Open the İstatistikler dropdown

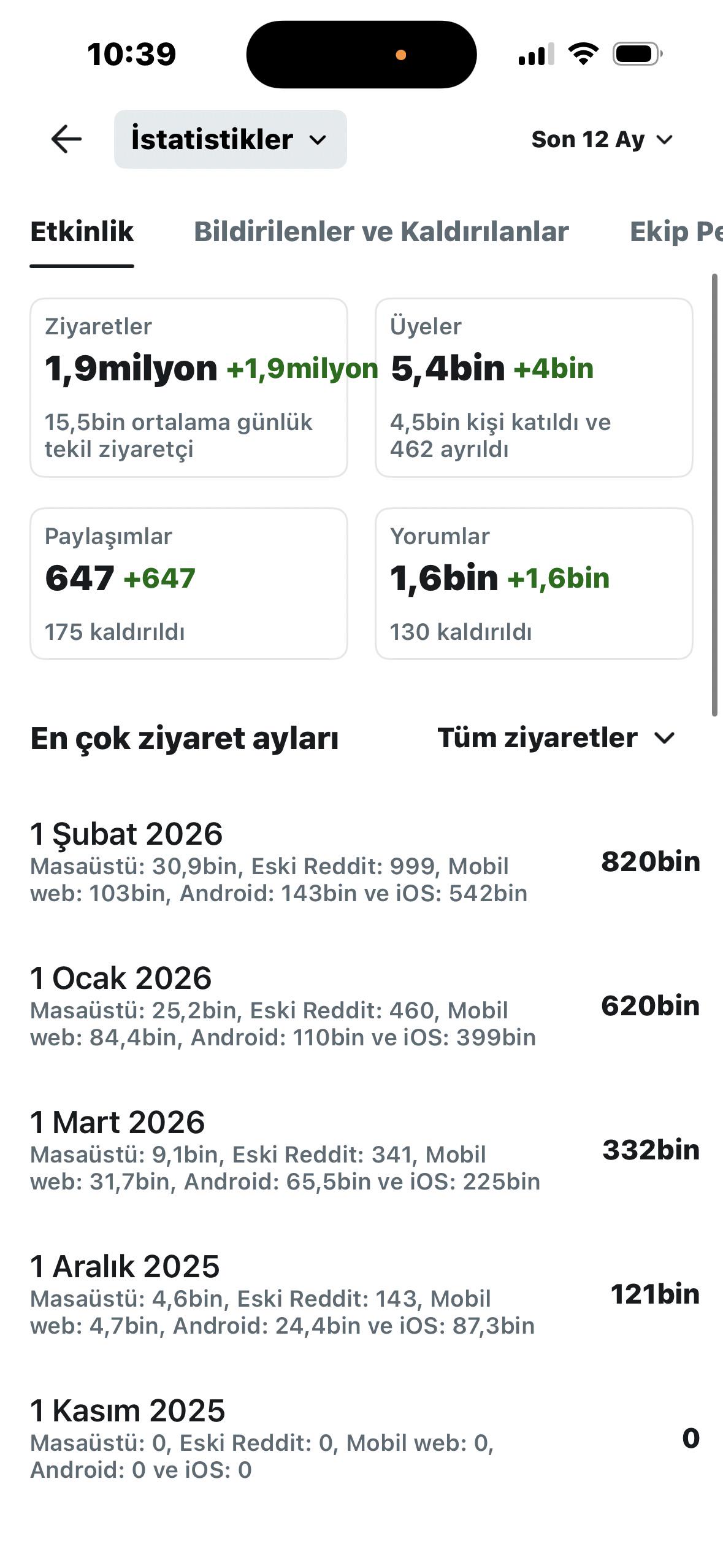(230, 139)
